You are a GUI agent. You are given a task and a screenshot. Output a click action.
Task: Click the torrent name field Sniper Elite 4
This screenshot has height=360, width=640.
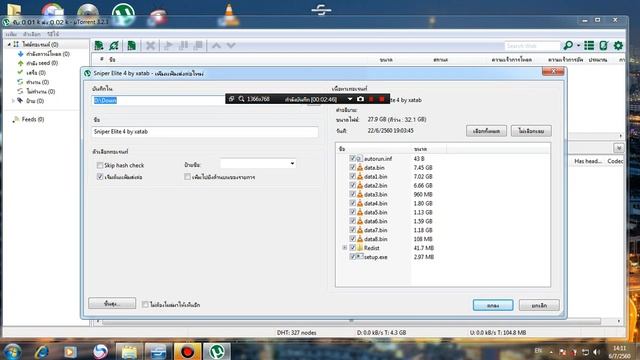tap(205, 131)
